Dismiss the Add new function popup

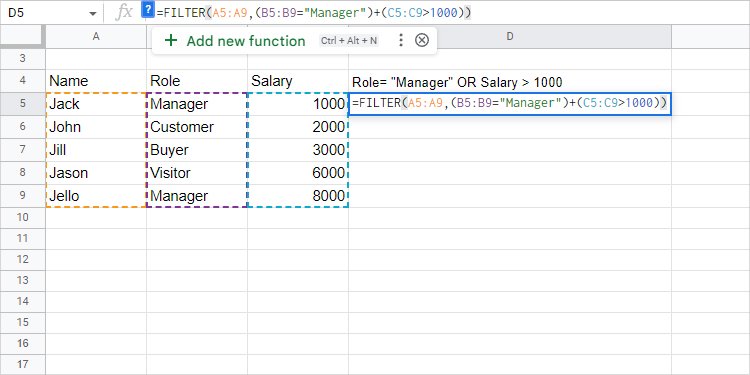[x=421, y=40]
